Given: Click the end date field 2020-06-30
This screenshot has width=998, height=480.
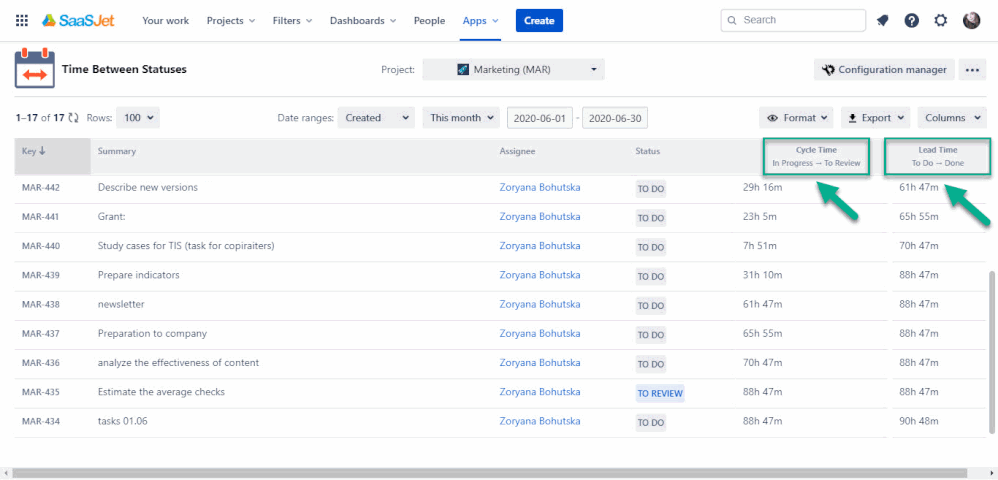Looking at the screenshot, I should click(x=615, y=118).
